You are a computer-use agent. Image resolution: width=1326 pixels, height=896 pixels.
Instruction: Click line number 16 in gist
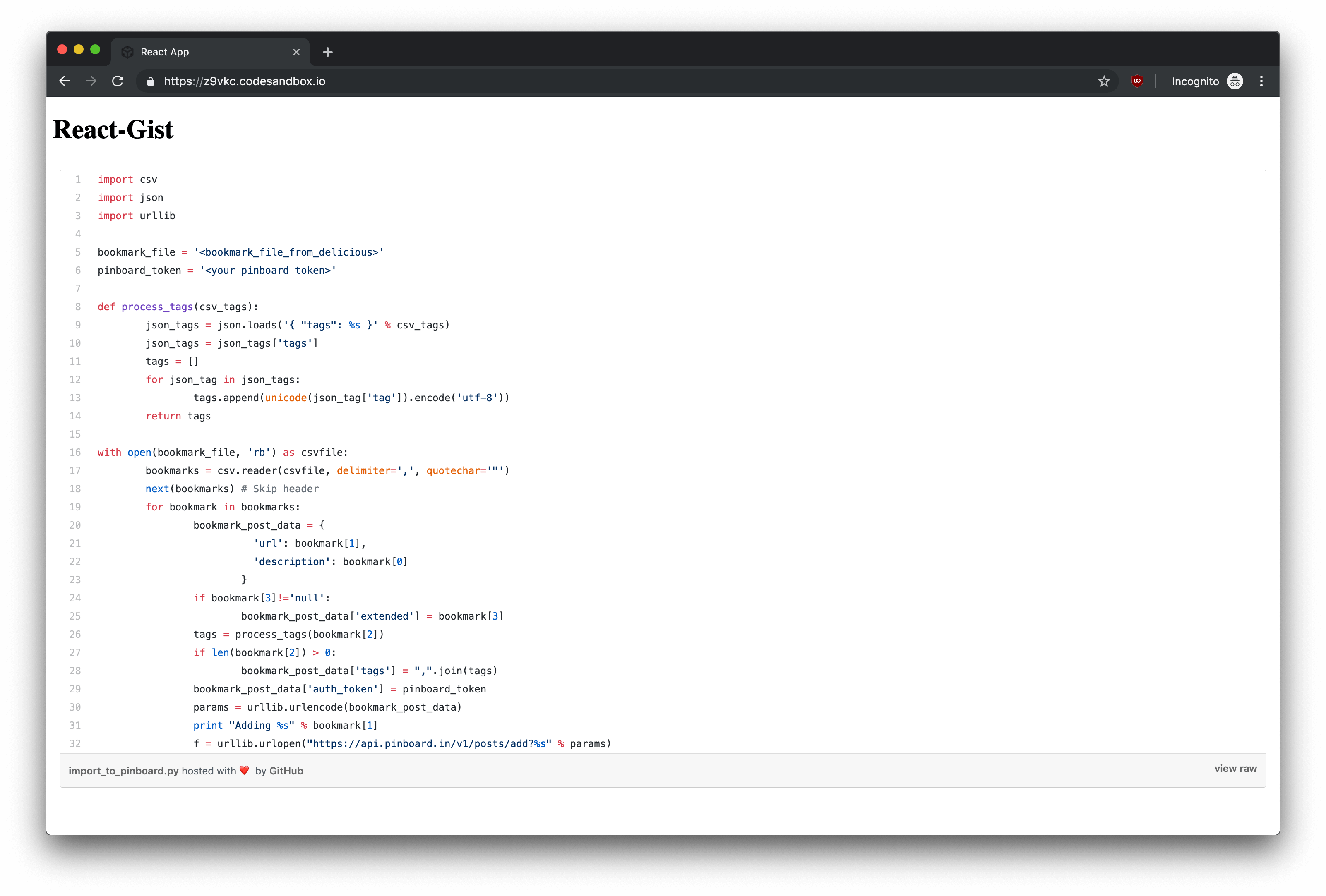click(x=75, y=452)
